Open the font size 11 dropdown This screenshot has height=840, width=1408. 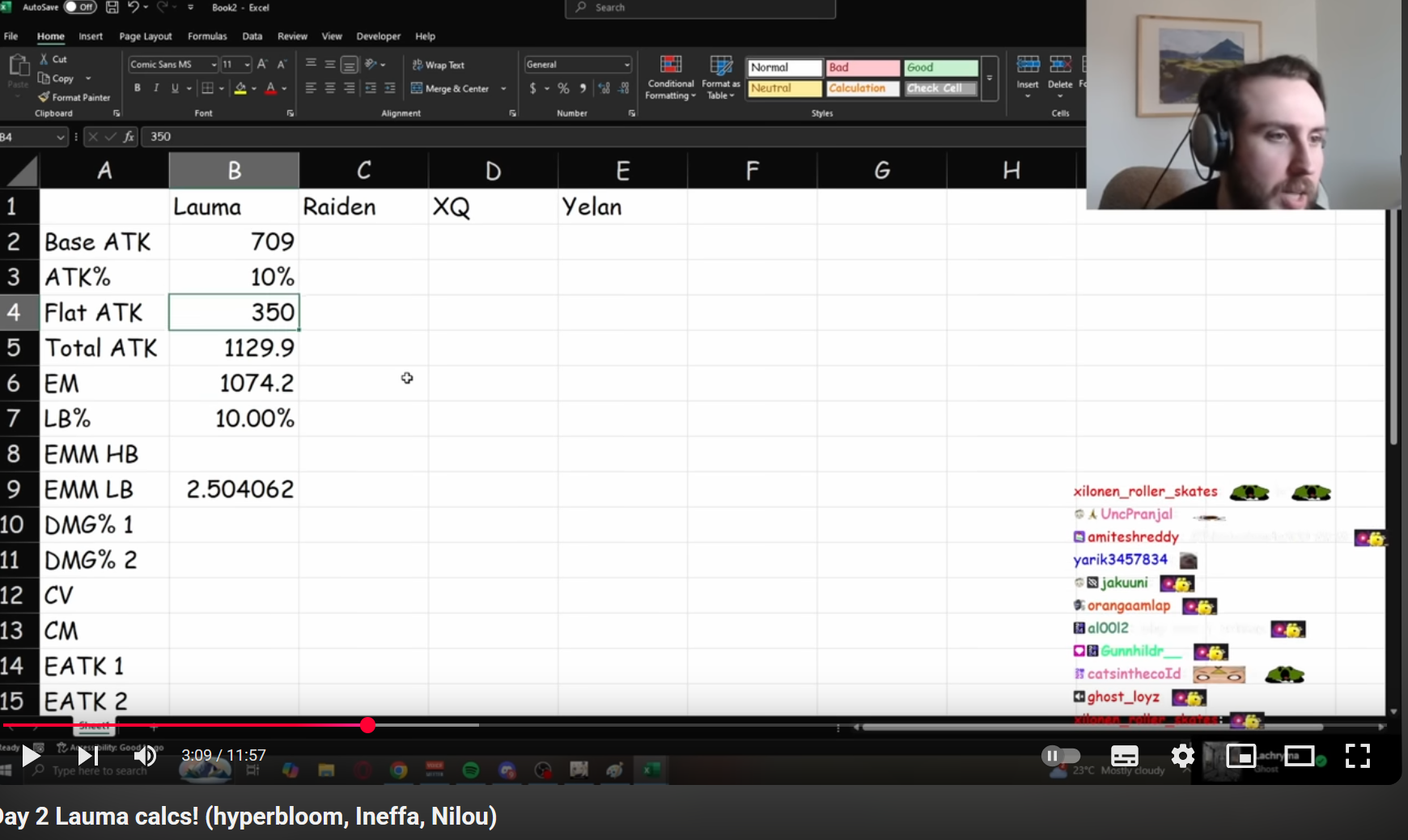tap(247, 65)
